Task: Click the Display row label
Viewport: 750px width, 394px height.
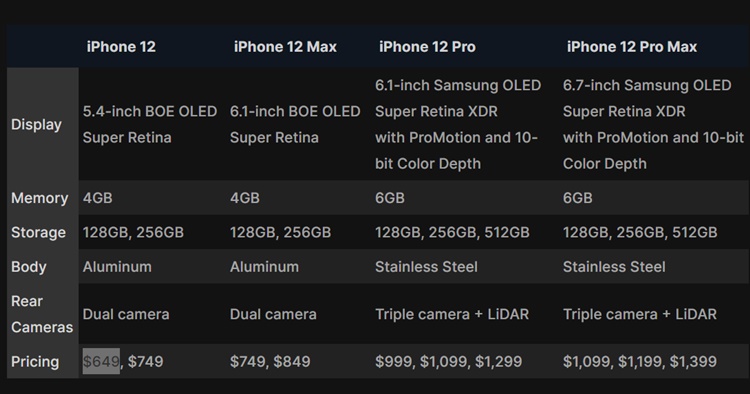Action: pos(36,124)
